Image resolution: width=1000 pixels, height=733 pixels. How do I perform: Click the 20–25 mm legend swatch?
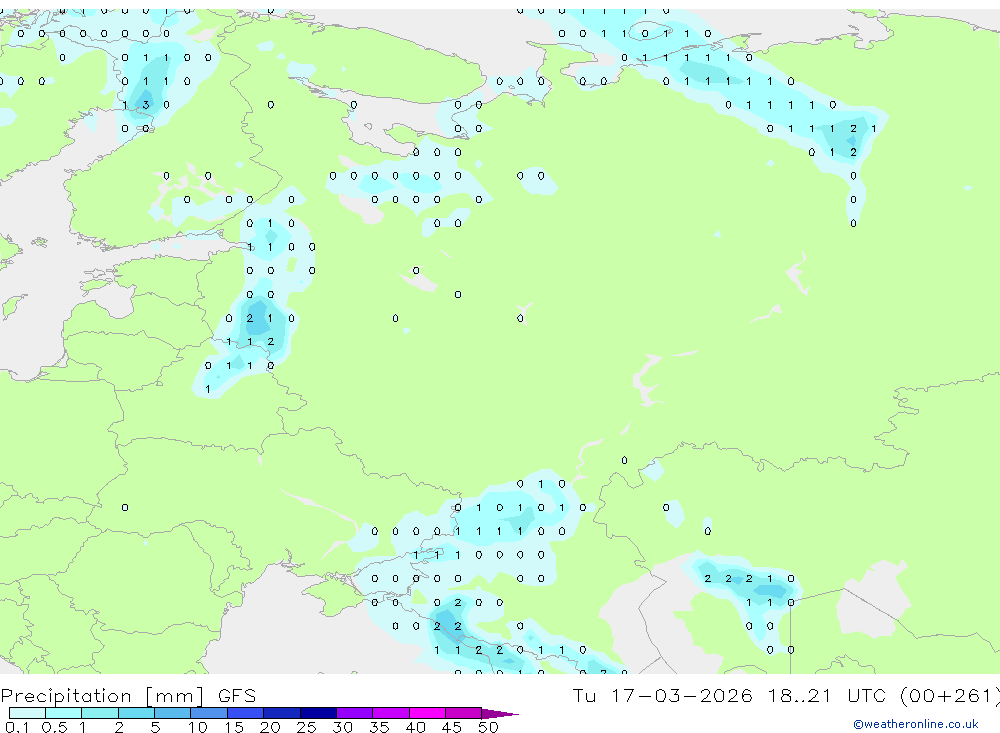point(282,713)
